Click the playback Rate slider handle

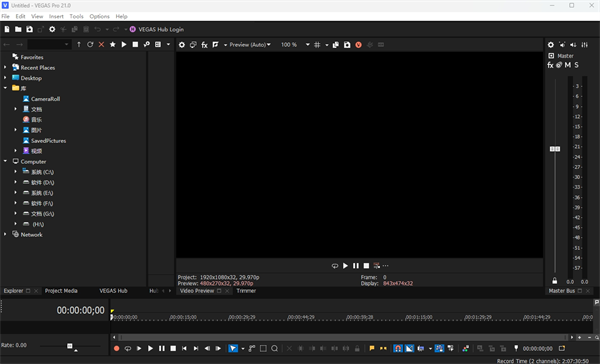(x=70, y=346)
